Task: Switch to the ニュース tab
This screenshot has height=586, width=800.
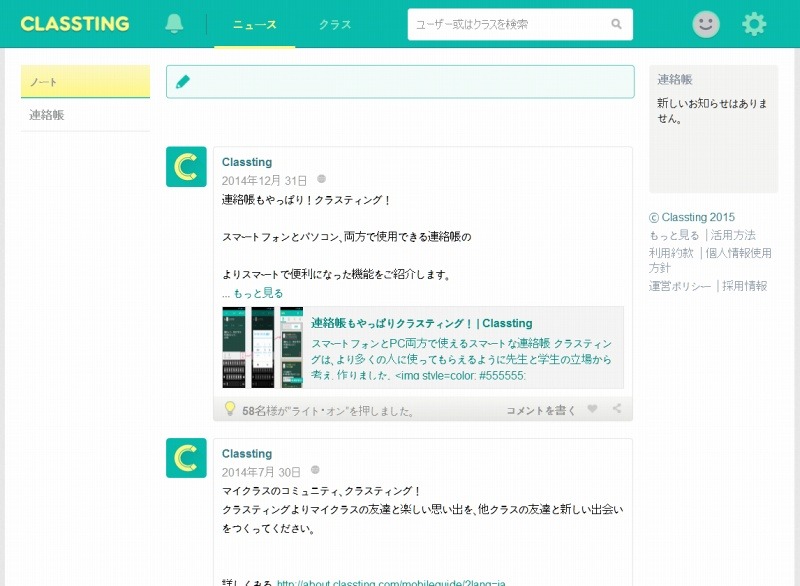Action: [255, 24]
